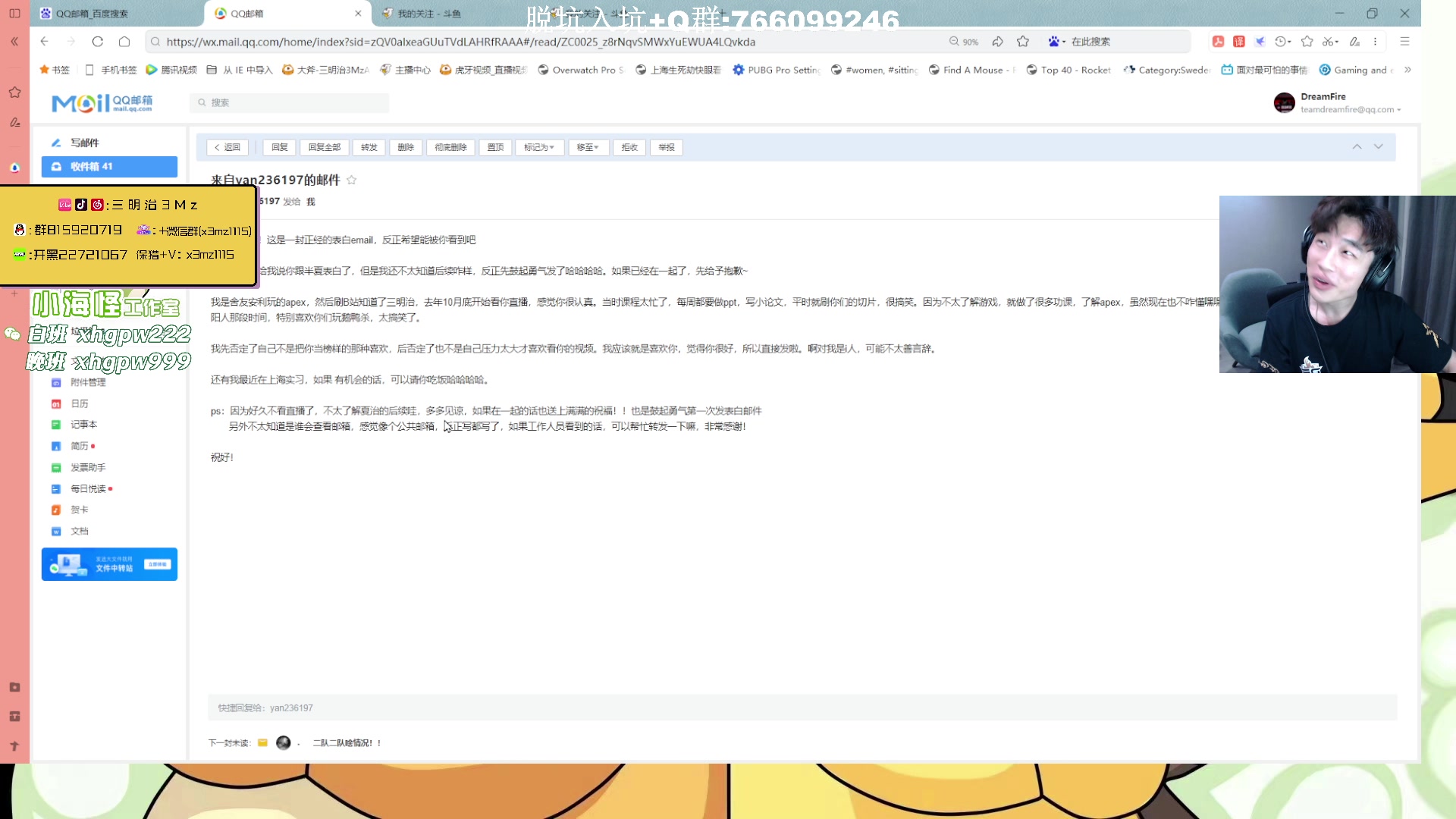Image resolution: width=1456 pixels, height=819 pixels.
Task: Open the vertical three-dot extensions menu
Action: coord(1375,42)
